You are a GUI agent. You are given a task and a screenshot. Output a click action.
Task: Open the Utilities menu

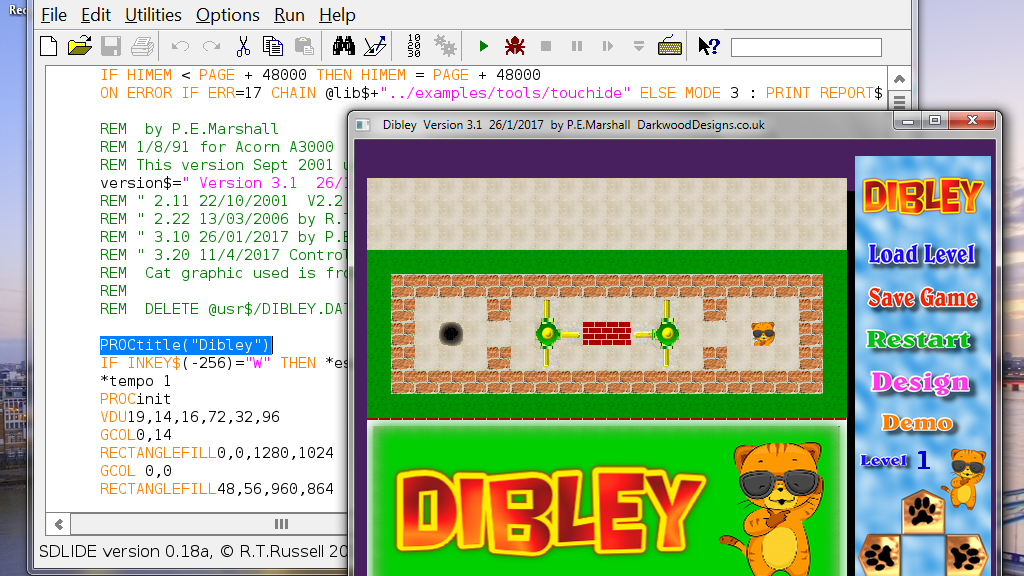coord(153,15)
